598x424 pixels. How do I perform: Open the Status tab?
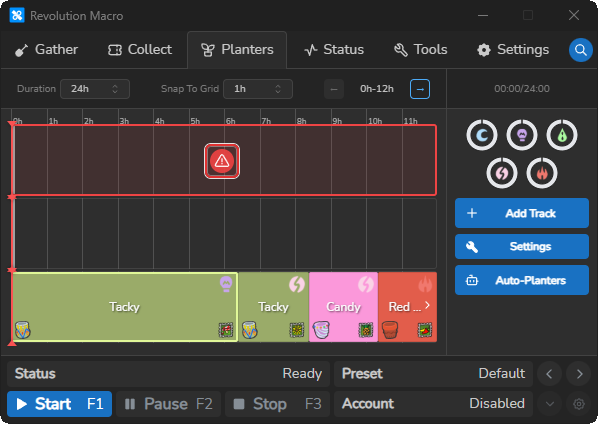coord(334,50)
